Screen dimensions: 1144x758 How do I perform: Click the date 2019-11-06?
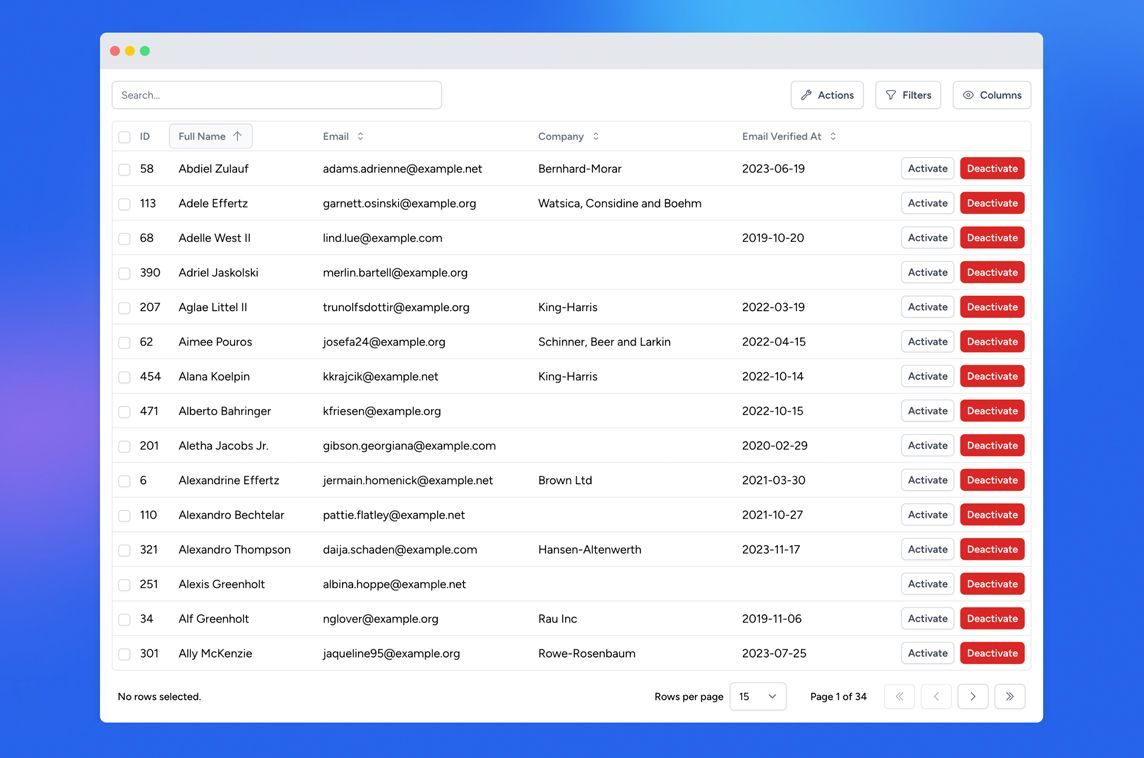[x=772, y=619]
